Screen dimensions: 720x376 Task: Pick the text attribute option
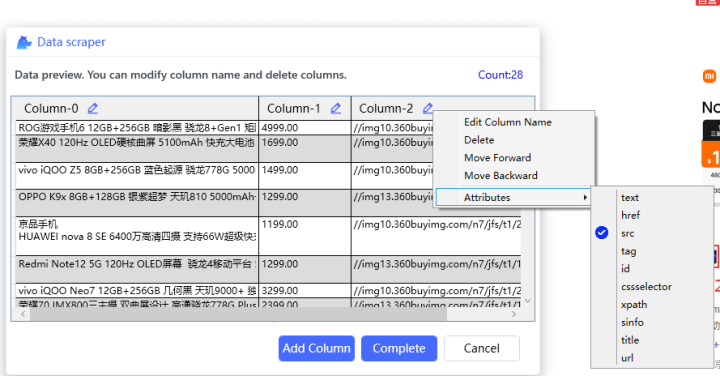pyautogui.click(x=630, y=197)
